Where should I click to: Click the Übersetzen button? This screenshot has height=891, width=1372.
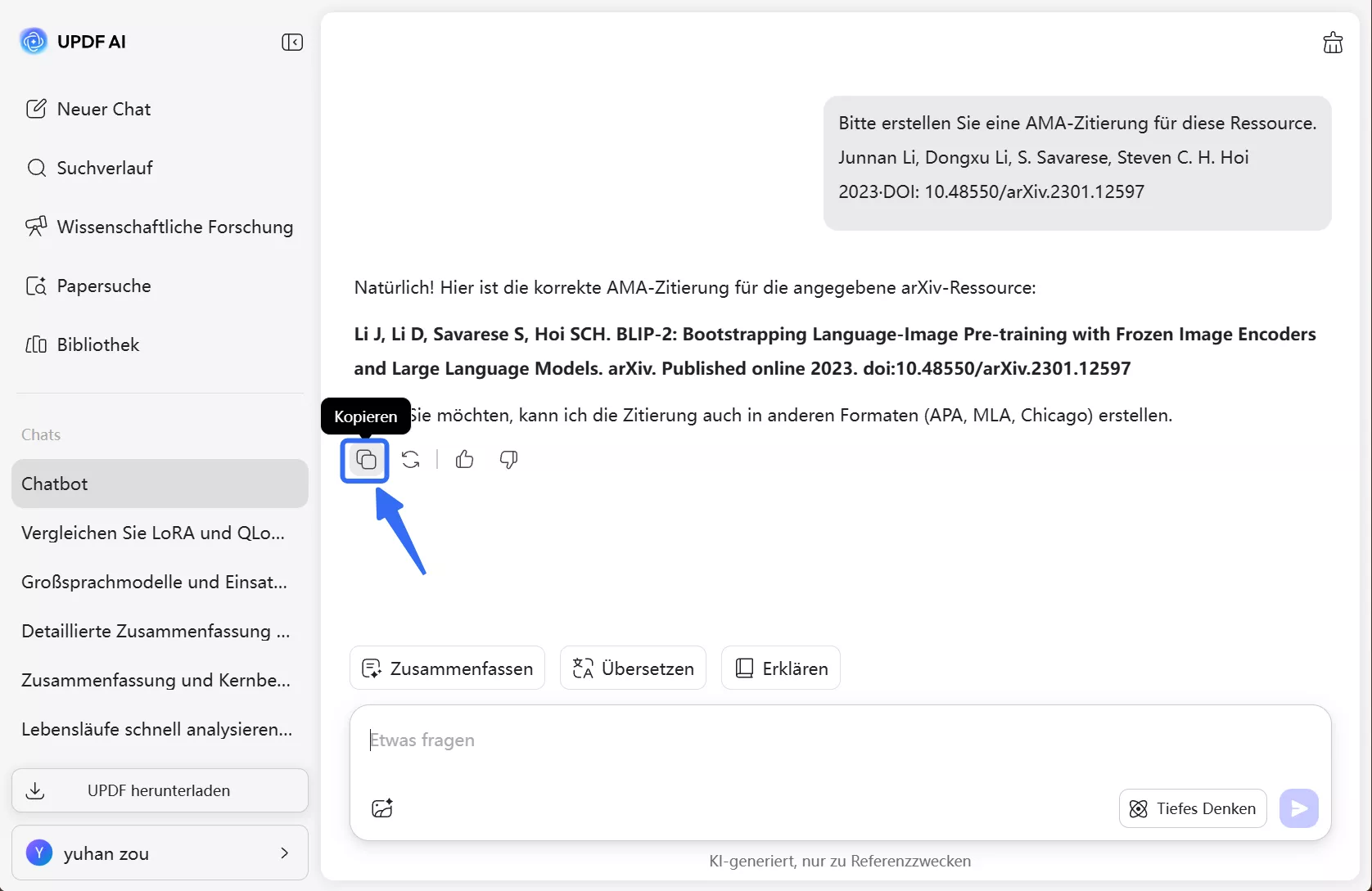coord(633,668)
